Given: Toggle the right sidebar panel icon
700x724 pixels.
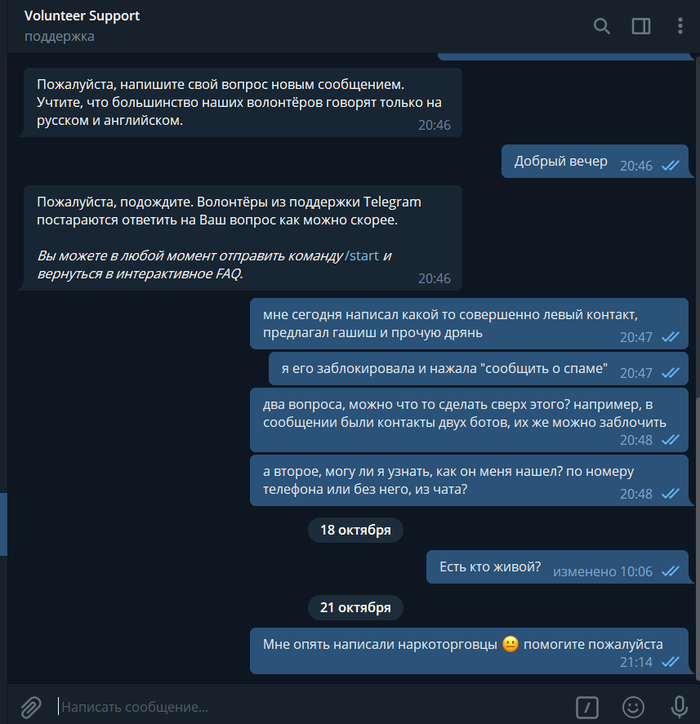Looking at the screenshot, I should coord(641,26).
